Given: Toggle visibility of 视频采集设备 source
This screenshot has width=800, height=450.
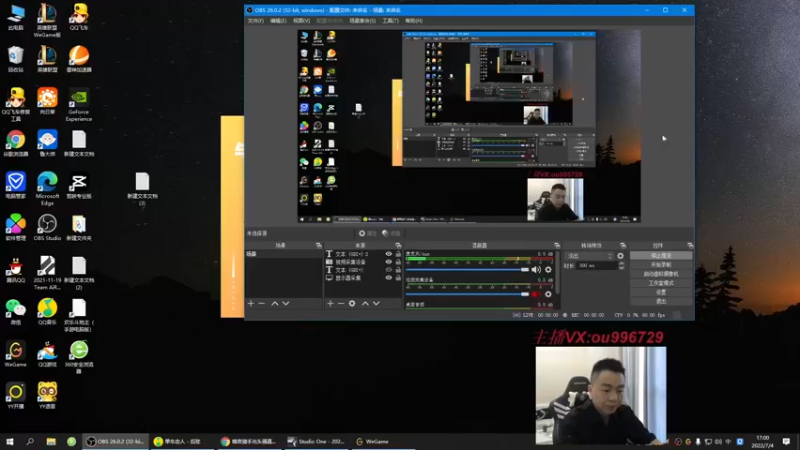Looking at the screenshot, I should tap(389, 262).
